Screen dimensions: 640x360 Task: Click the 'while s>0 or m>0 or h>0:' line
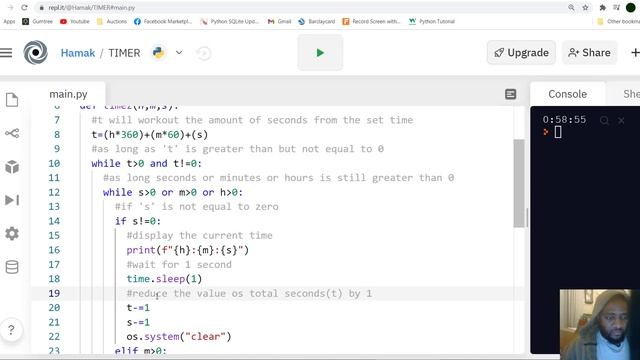pyautogui.click(x=173, y=192)
